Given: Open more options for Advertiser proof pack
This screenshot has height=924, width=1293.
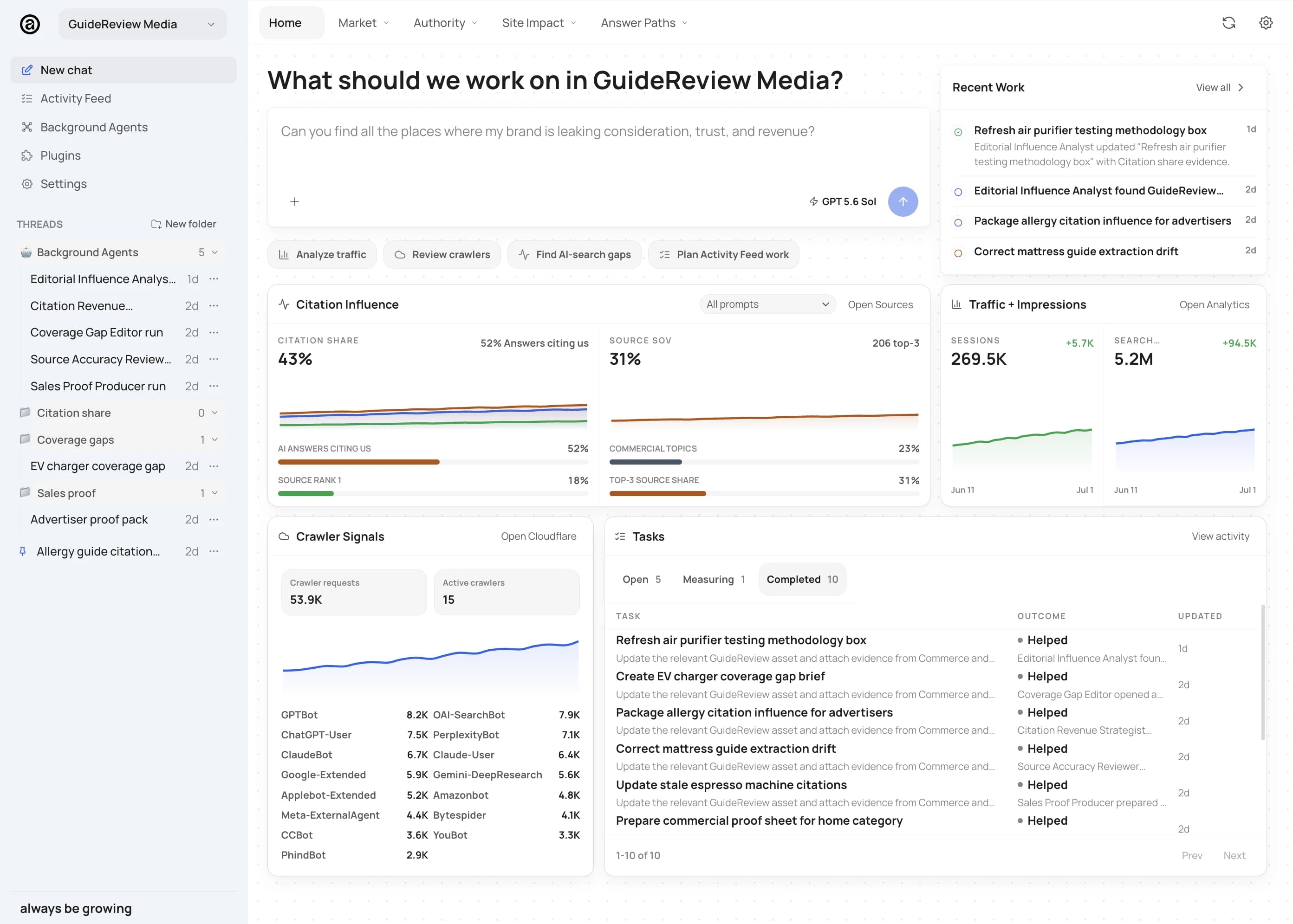Looking at the screenshot, I should tap(214, 519).
